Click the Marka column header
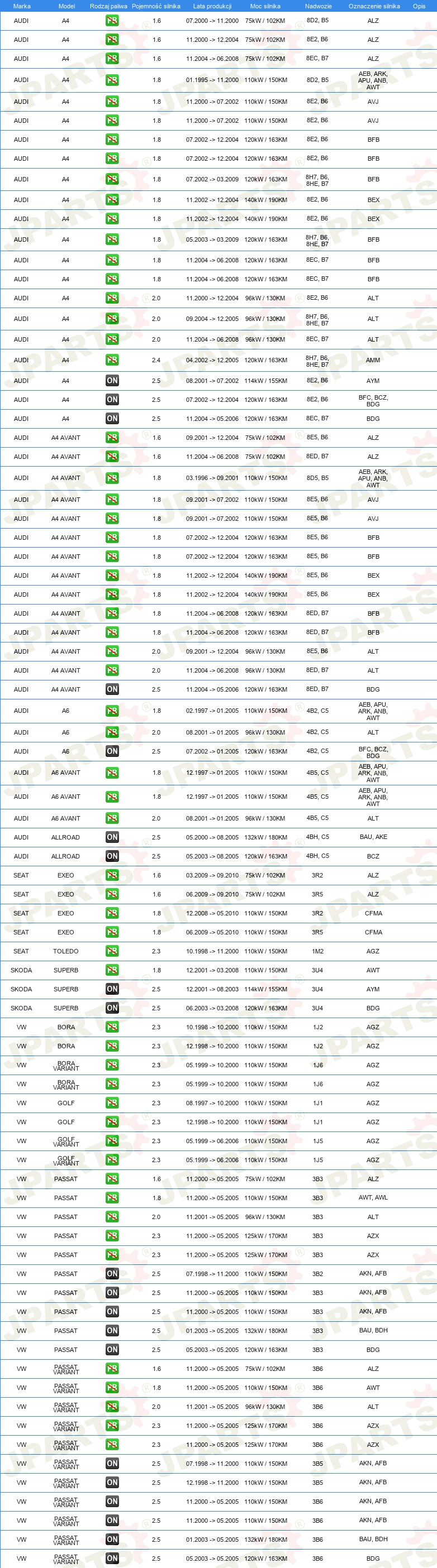437x1568 pixels. coord(22,6)
